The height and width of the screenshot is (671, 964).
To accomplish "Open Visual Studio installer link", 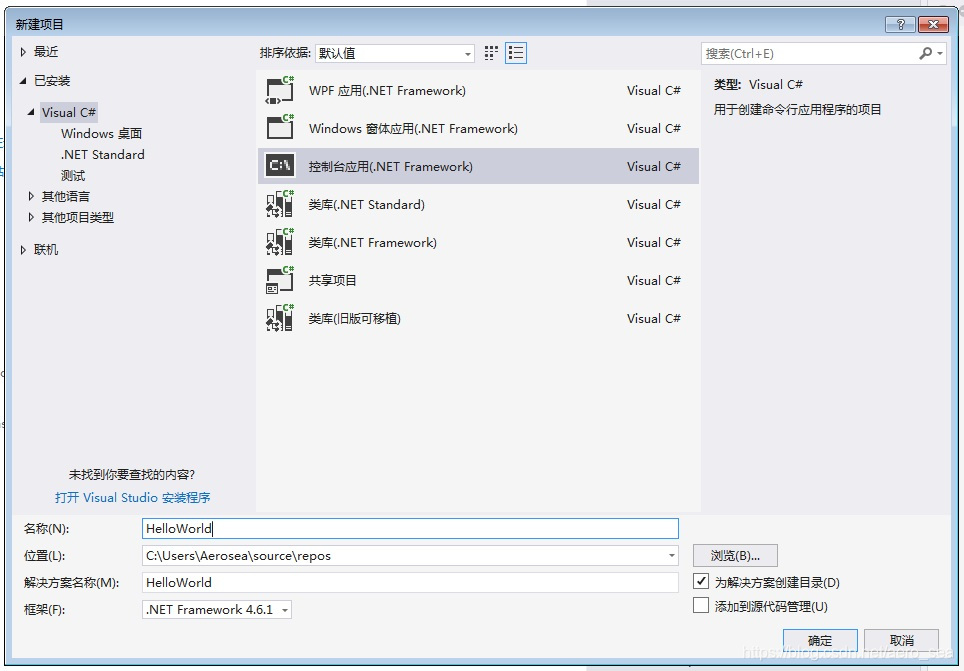I will pos(132,497).
